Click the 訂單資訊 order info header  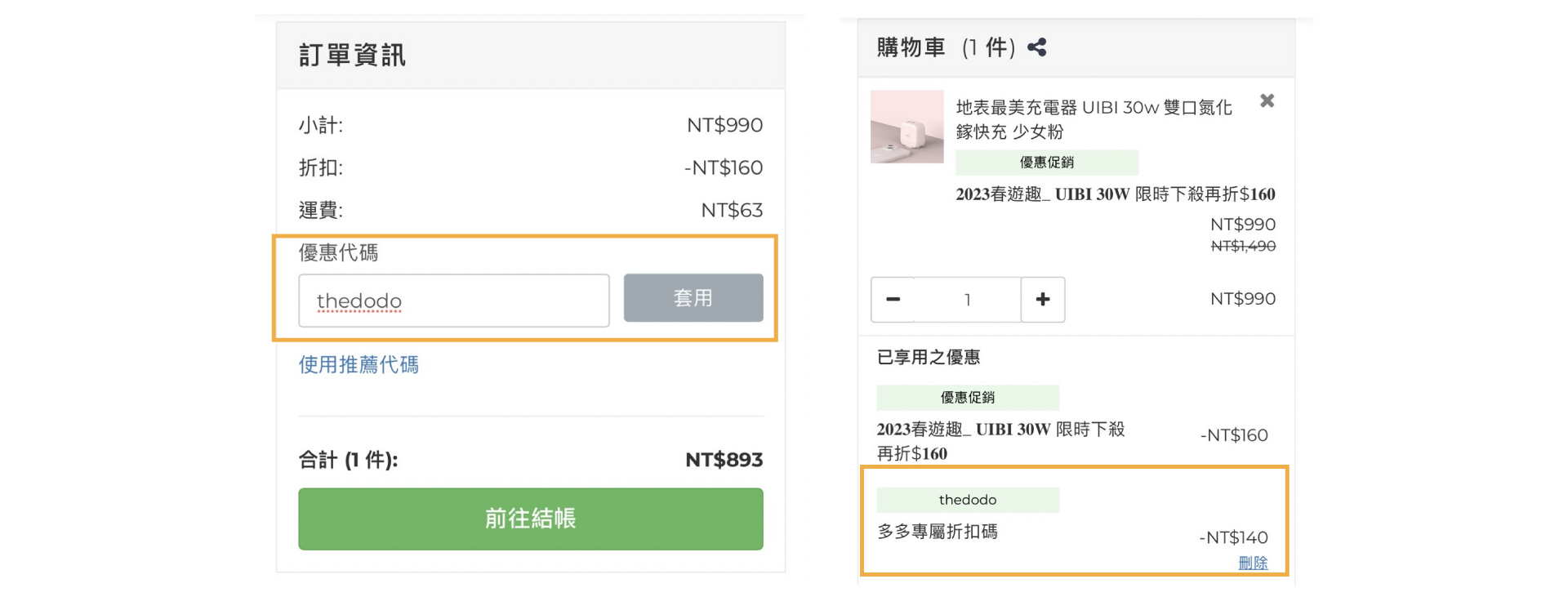[352, 55]
